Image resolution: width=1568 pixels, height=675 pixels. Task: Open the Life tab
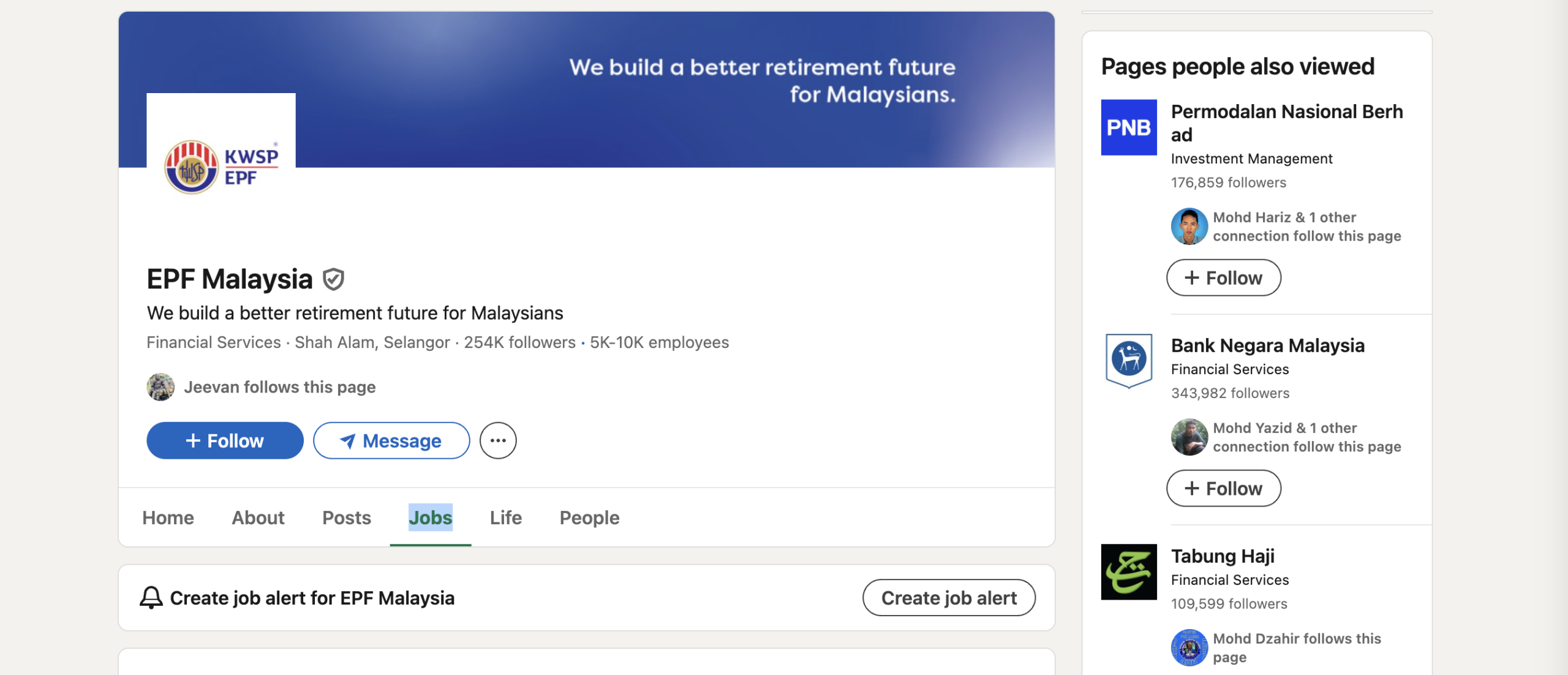[506, 518]
